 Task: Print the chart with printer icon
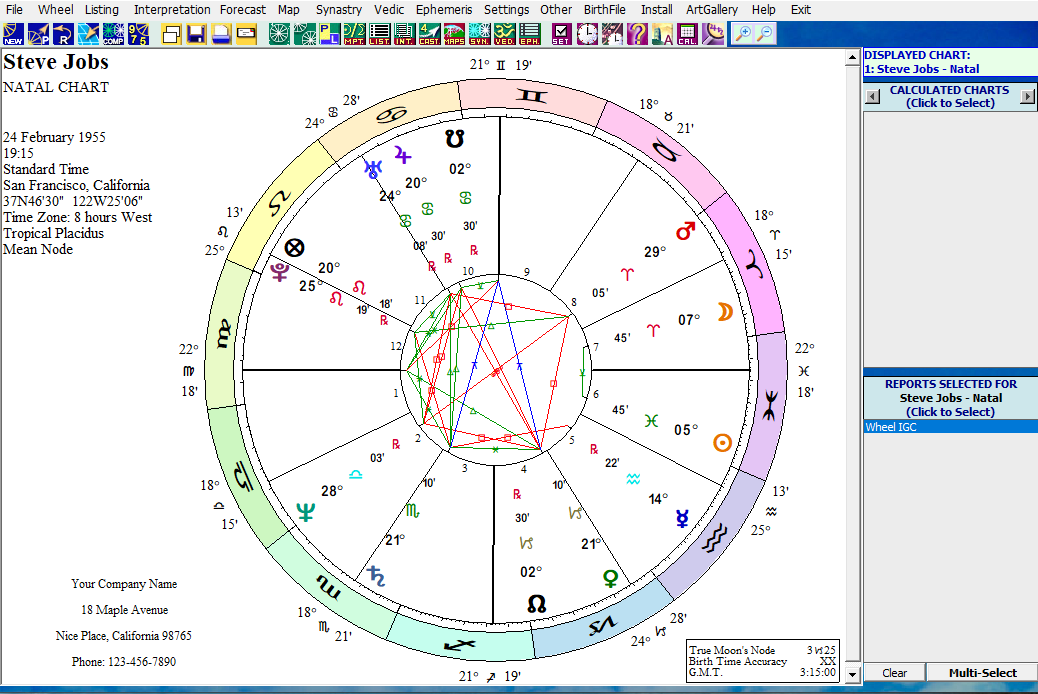[221, 34]
